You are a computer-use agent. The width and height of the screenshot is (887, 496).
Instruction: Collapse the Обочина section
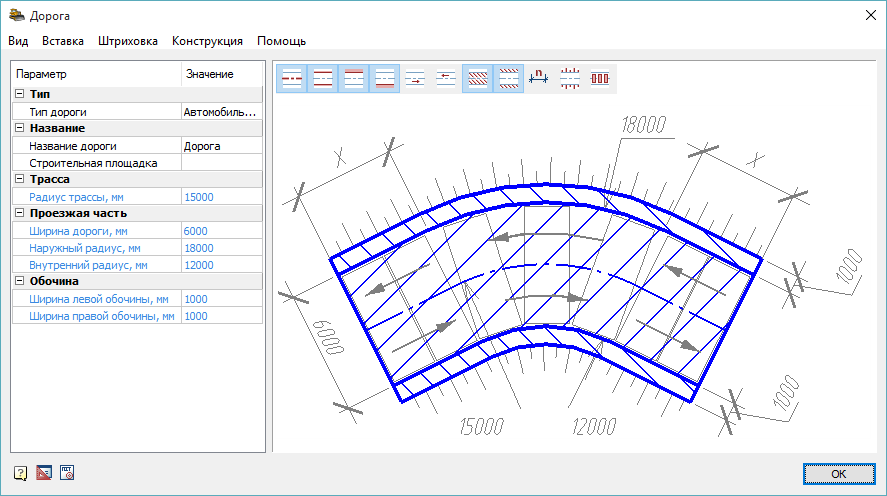click(19, 281)
